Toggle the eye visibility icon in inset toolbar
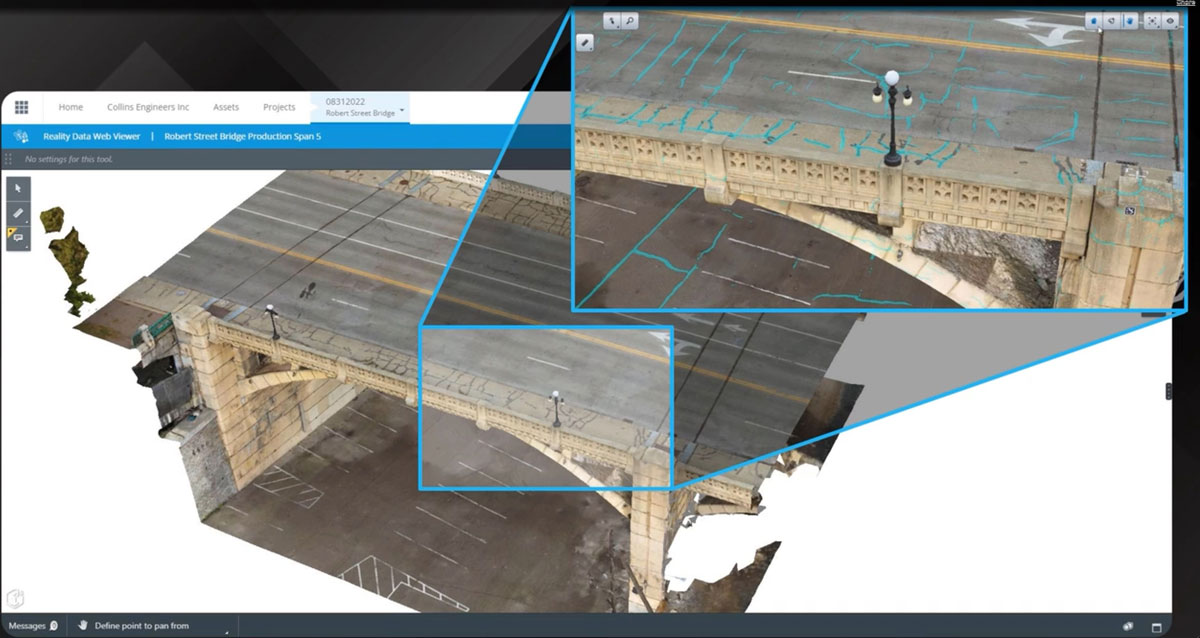The height and width of the screenshot is (638, 1200). tap(1168, 20)
